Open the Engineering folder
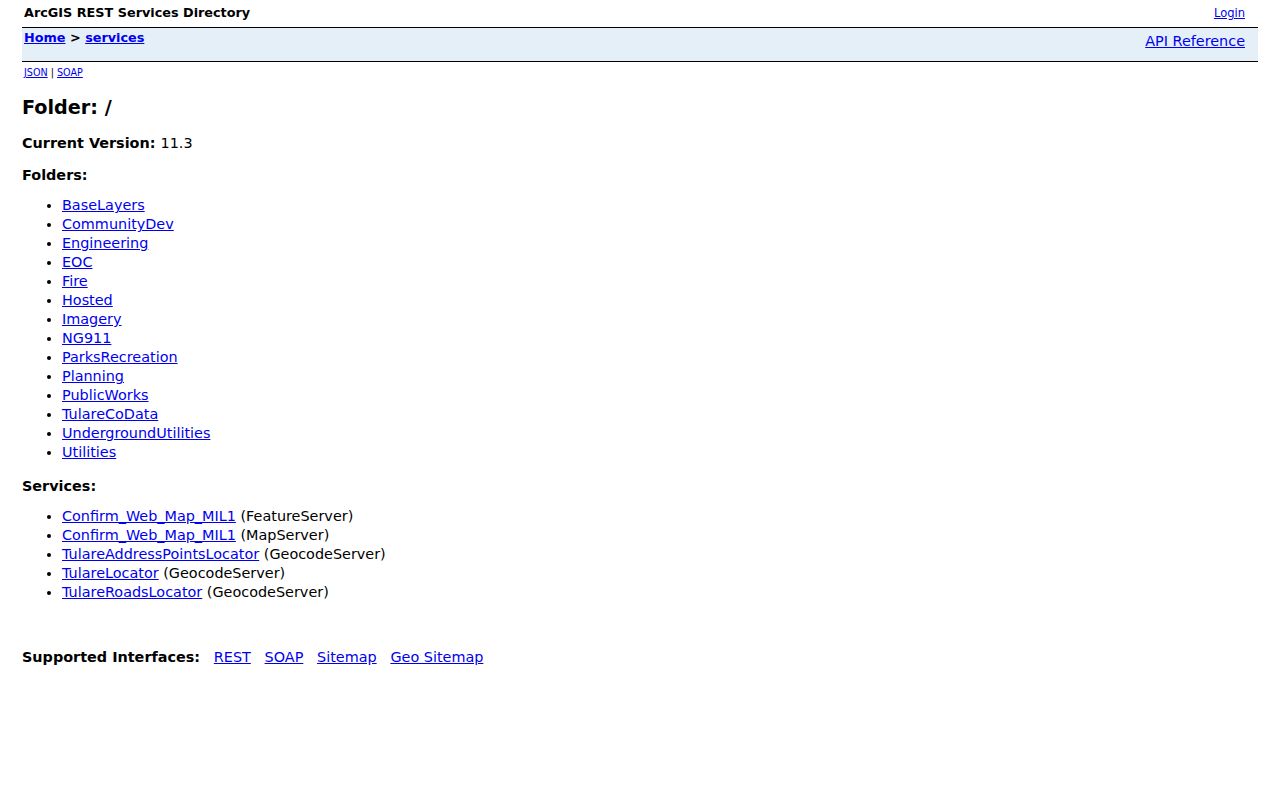This screenshot has height=800, width=1280. (x=105, y=243)
